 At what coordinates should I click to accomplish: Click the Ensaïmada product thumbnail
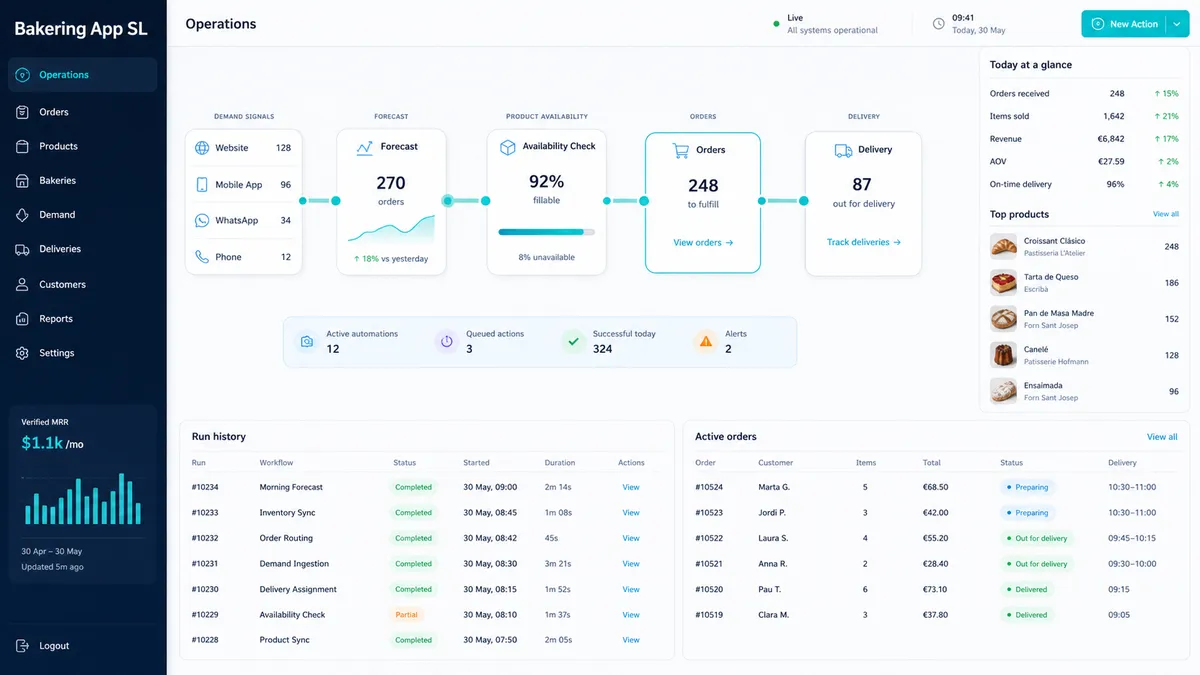tap(1003, 391)
